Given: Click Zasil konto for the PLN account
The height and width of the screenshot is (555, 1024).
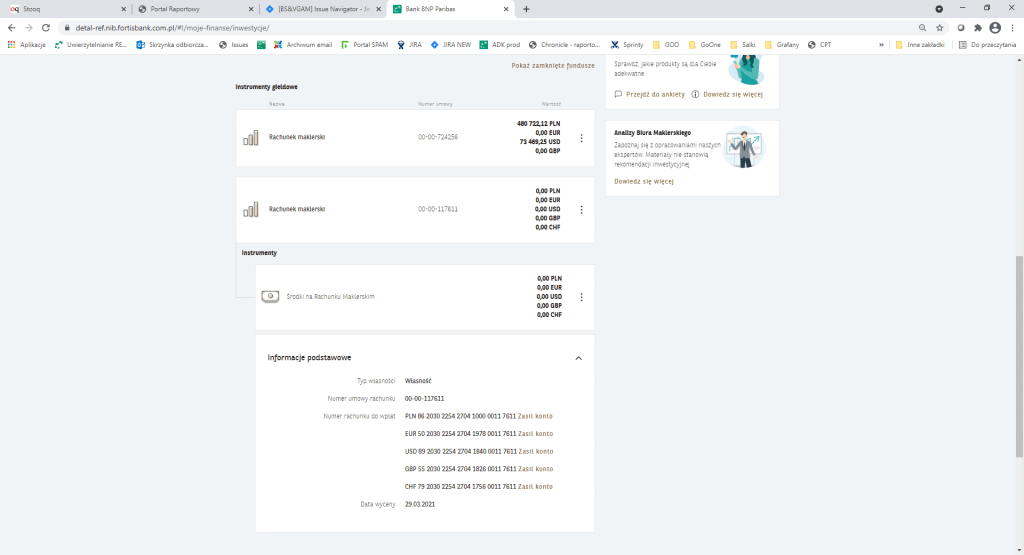Looking at the screenshot, I should (x=535, y=416).
